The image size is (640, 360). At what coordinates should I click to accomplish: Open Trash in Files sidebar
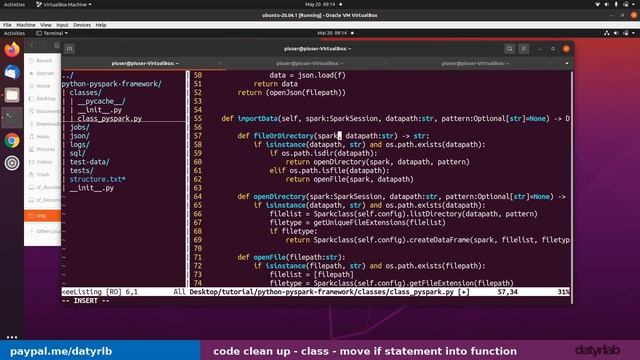click(42, 175)
